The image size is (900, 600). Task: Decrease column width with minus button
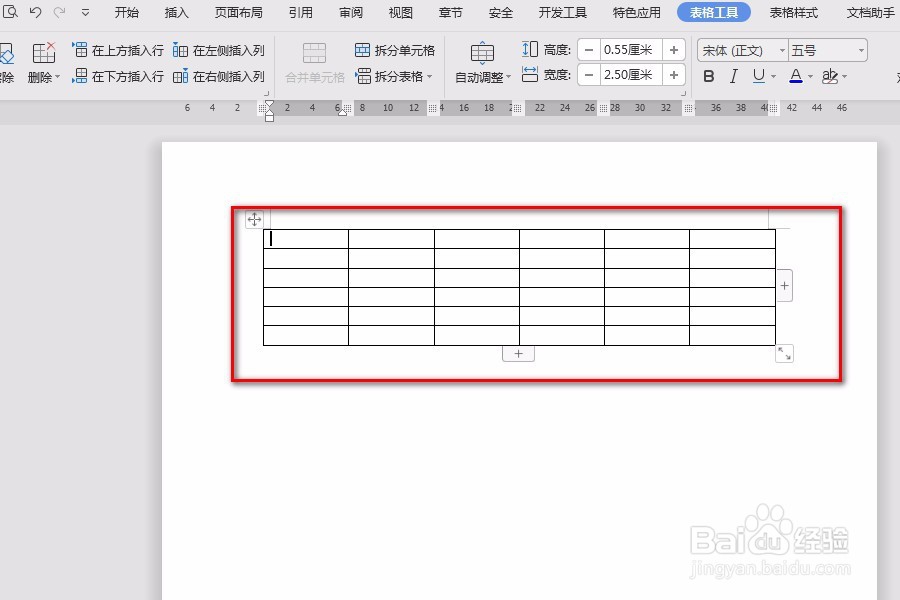click(589, 75)
